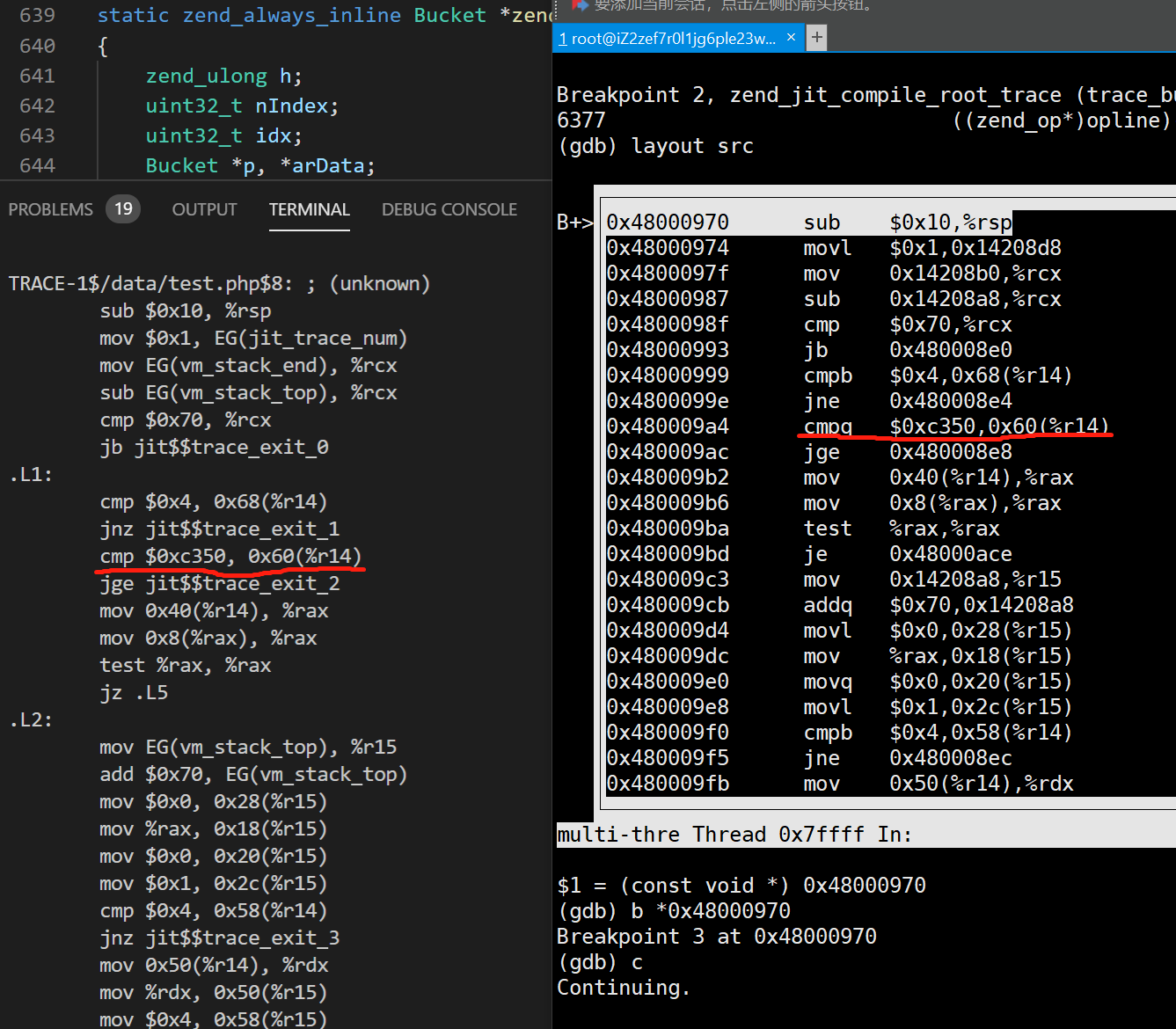
Task: Click the 19 problems count badge
Action: [x=123, y=209]
